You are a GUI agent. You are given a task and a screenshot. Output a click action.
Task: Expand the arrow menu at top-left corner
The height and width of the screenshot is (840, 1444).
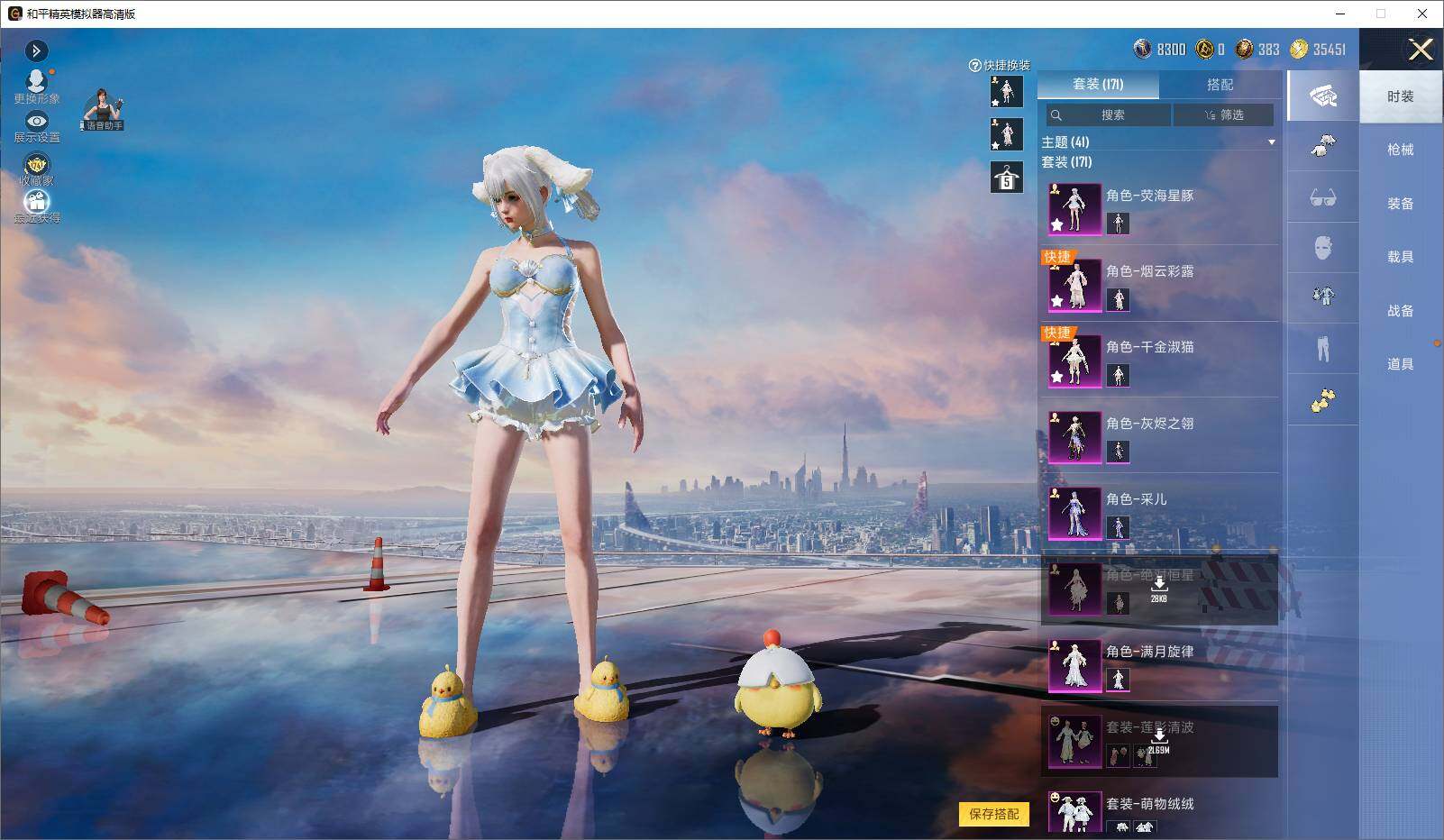[36, 50]
